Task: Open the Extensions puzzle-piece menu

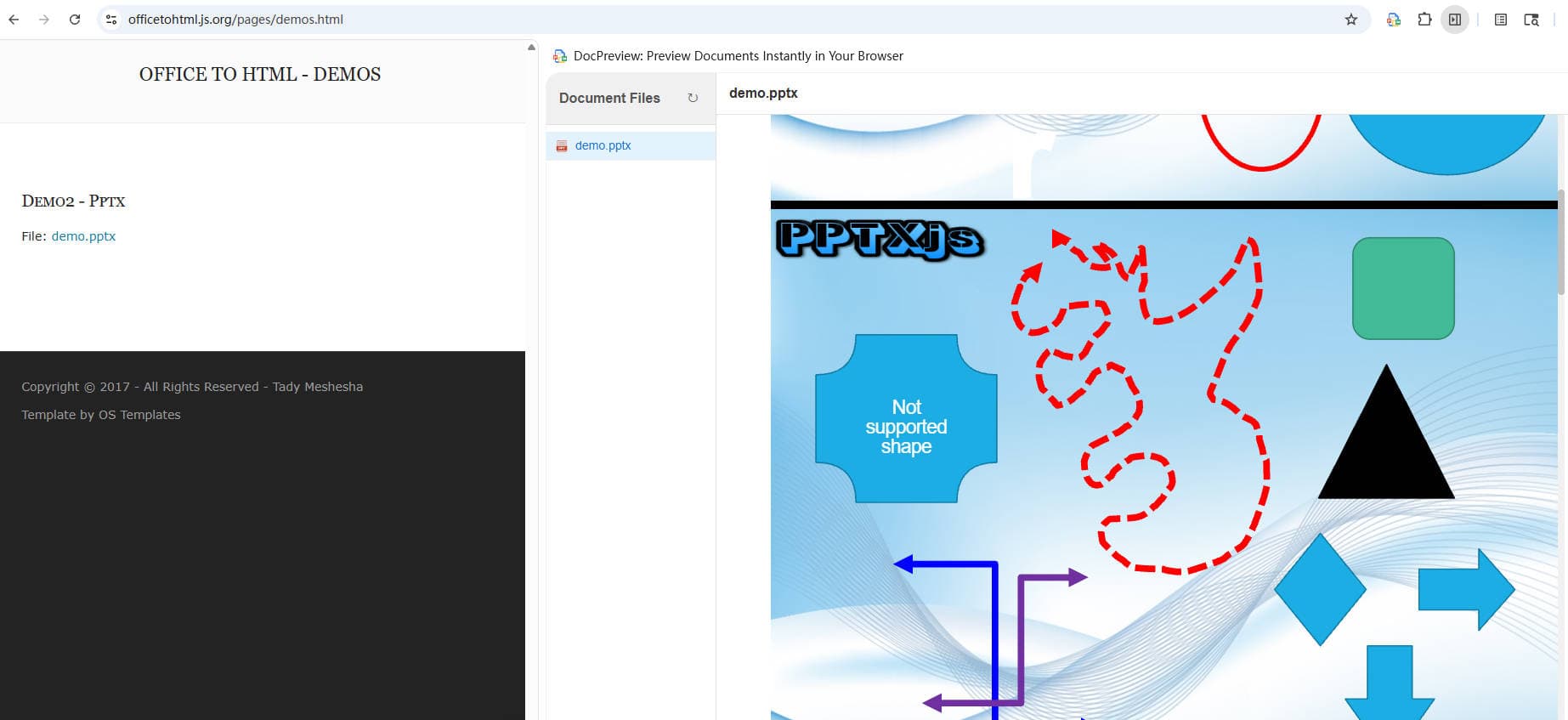Action: [1424, 20]
